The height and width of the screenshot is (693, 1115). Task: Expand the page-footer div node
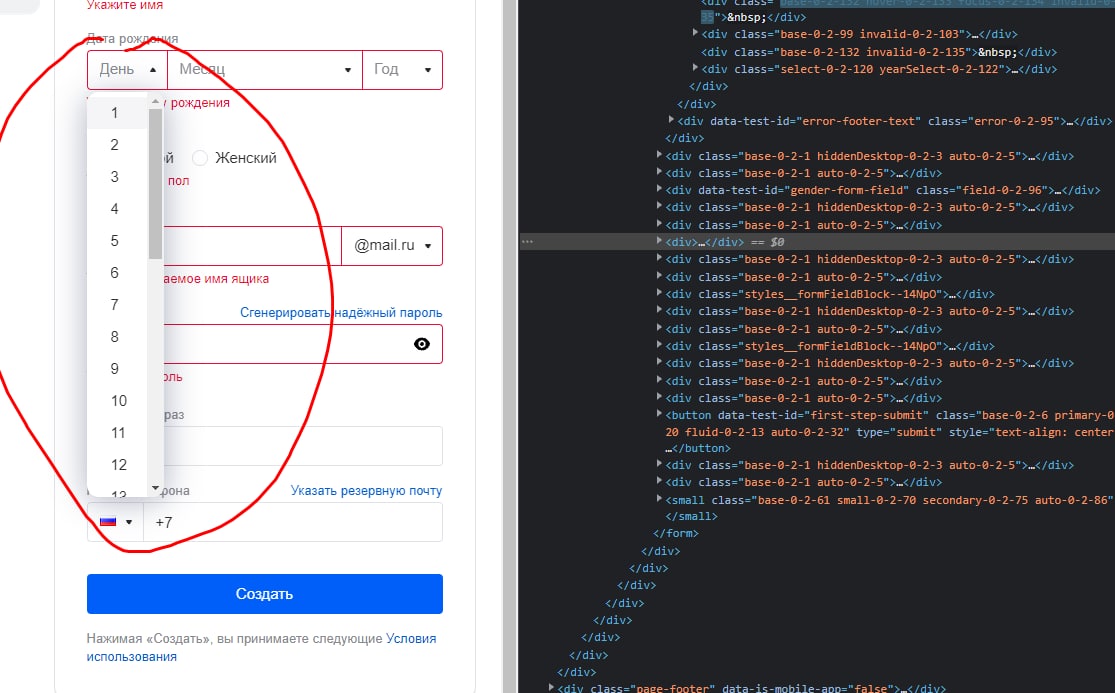point(552,688)
